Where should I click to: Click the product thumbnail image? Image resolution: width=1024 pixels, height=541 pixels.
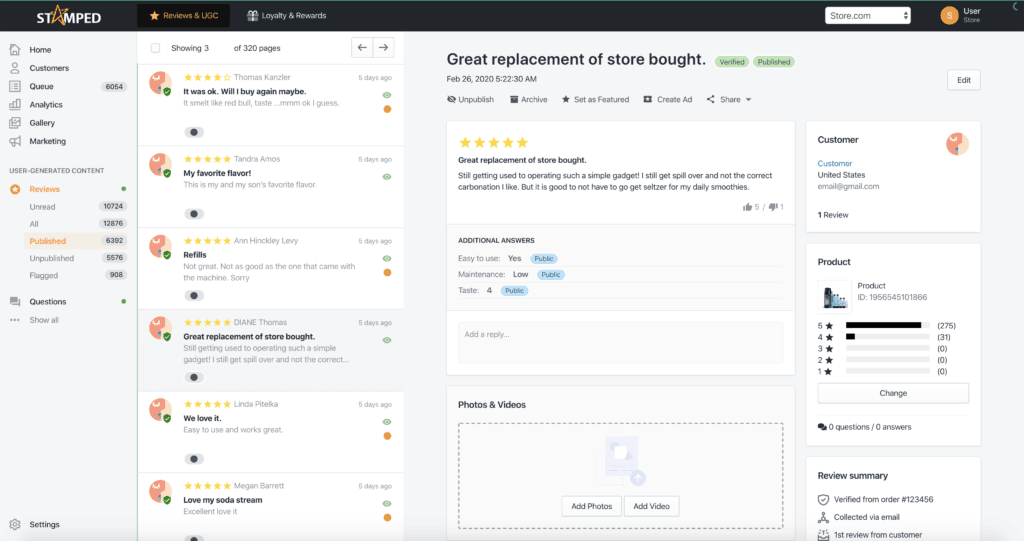[x=834, y=297]
